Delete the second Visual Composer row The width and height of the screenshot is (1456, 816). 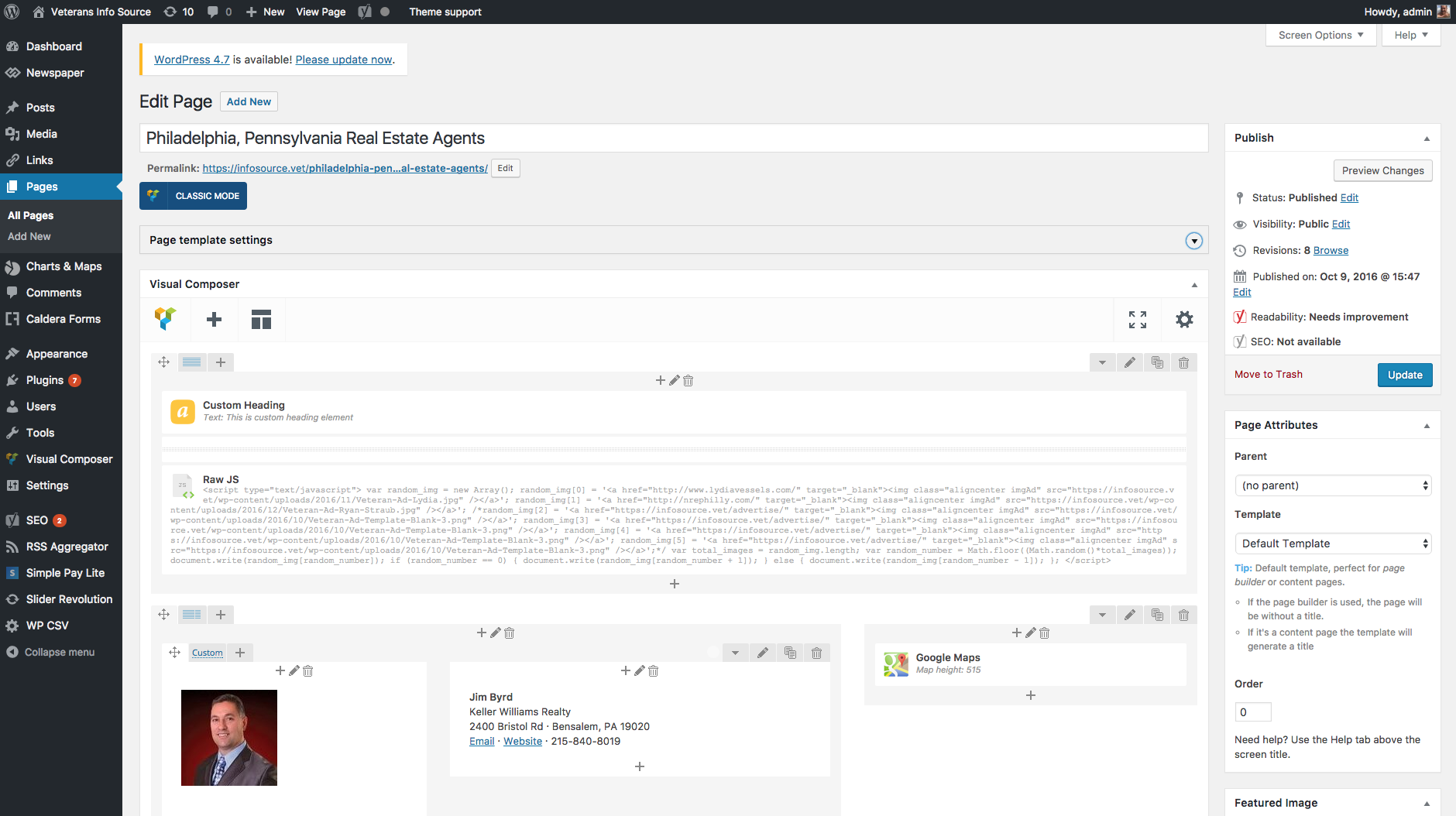click(x=1184, y=615)
